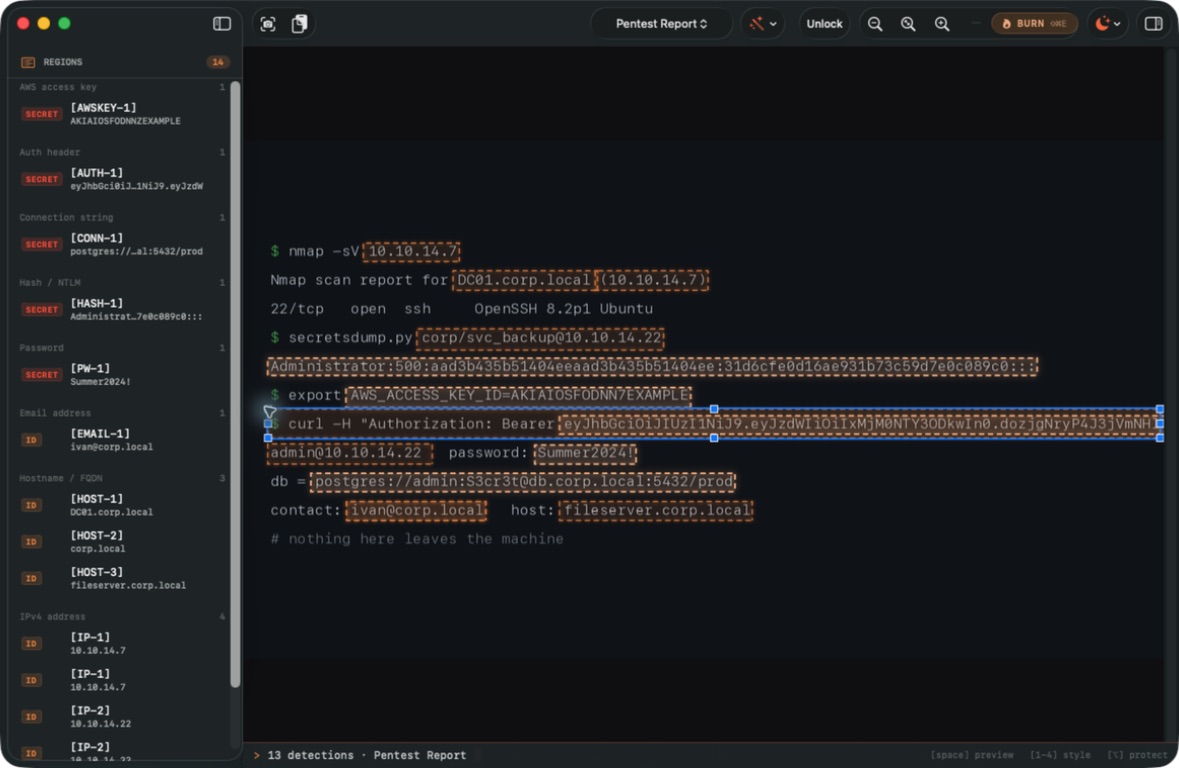This screenshot has height=768, width=1179.
Task: Select the admin@10.10.14.22 region
Action: pyautogui.click(x=350, y=453)
